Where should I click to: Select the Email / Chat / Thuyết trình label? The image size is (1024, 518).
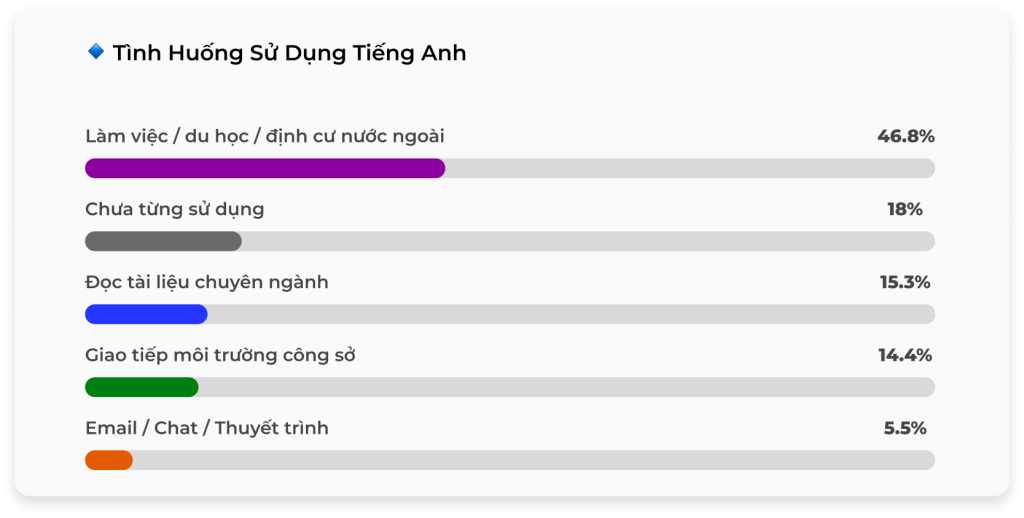point(207,428)
